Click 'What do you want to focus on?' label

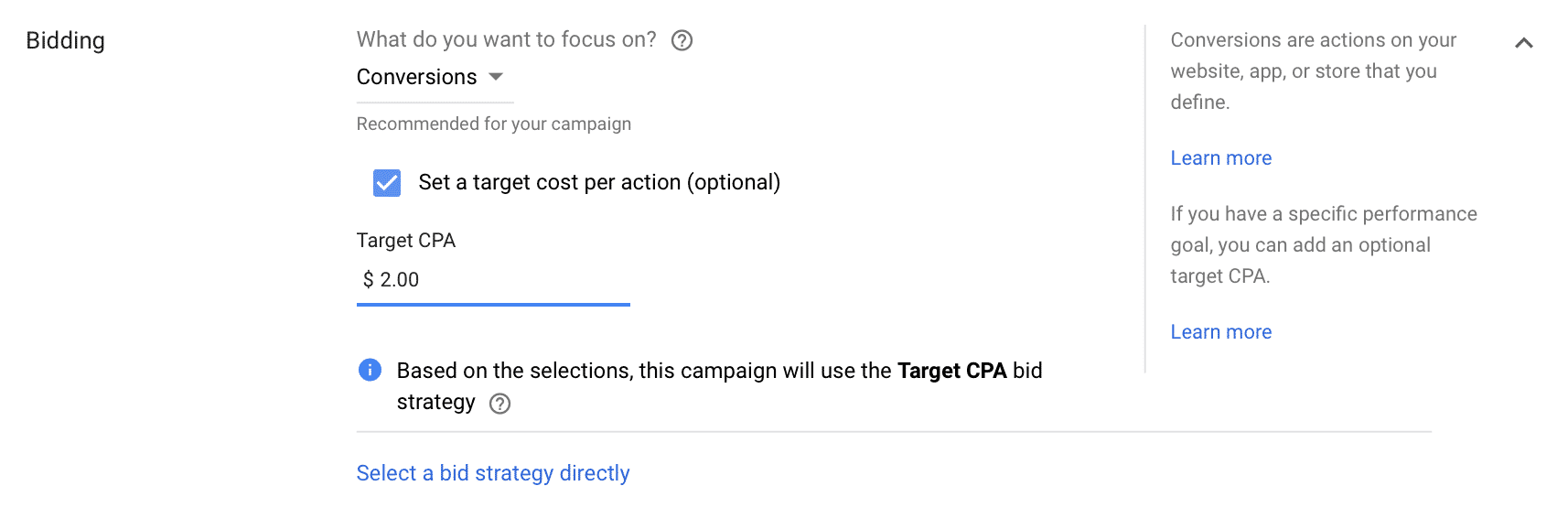point(507,40)
